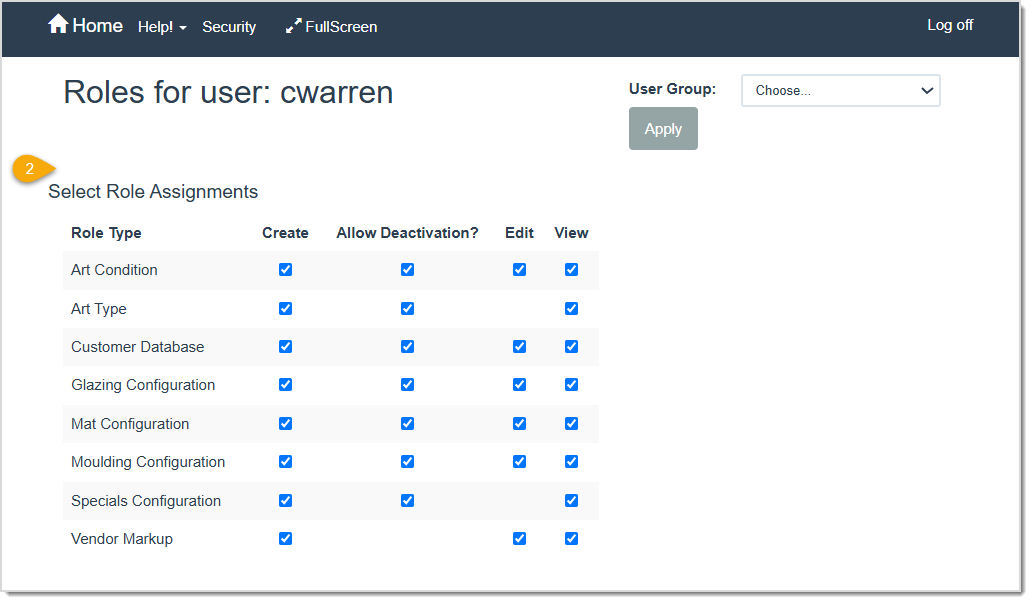Click the FullScreen arrows icon
Screen dimensions: 1031x602
click(295, 25)
